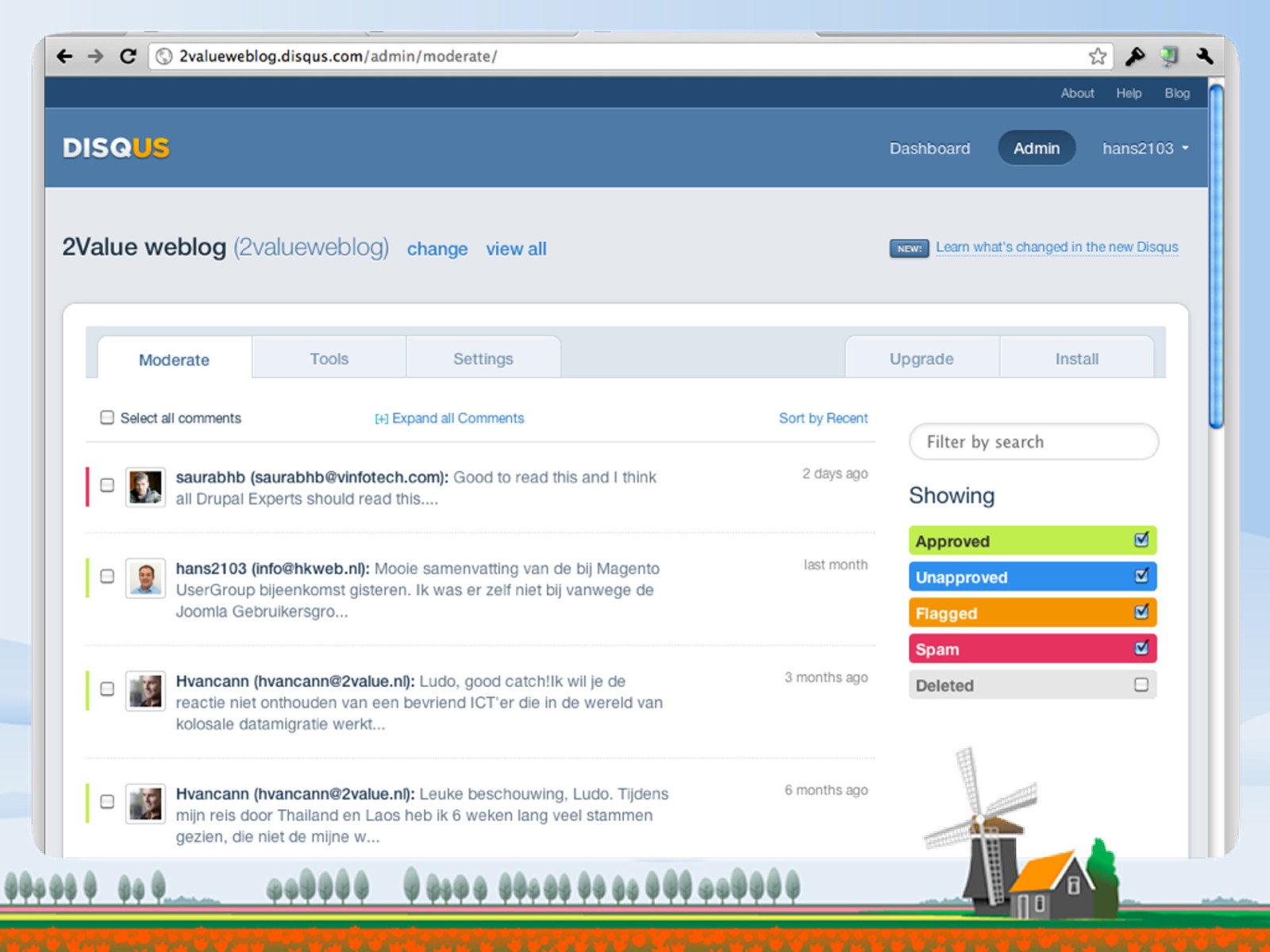Uncheck the Approved filter checkbox

coord(1141,539)
